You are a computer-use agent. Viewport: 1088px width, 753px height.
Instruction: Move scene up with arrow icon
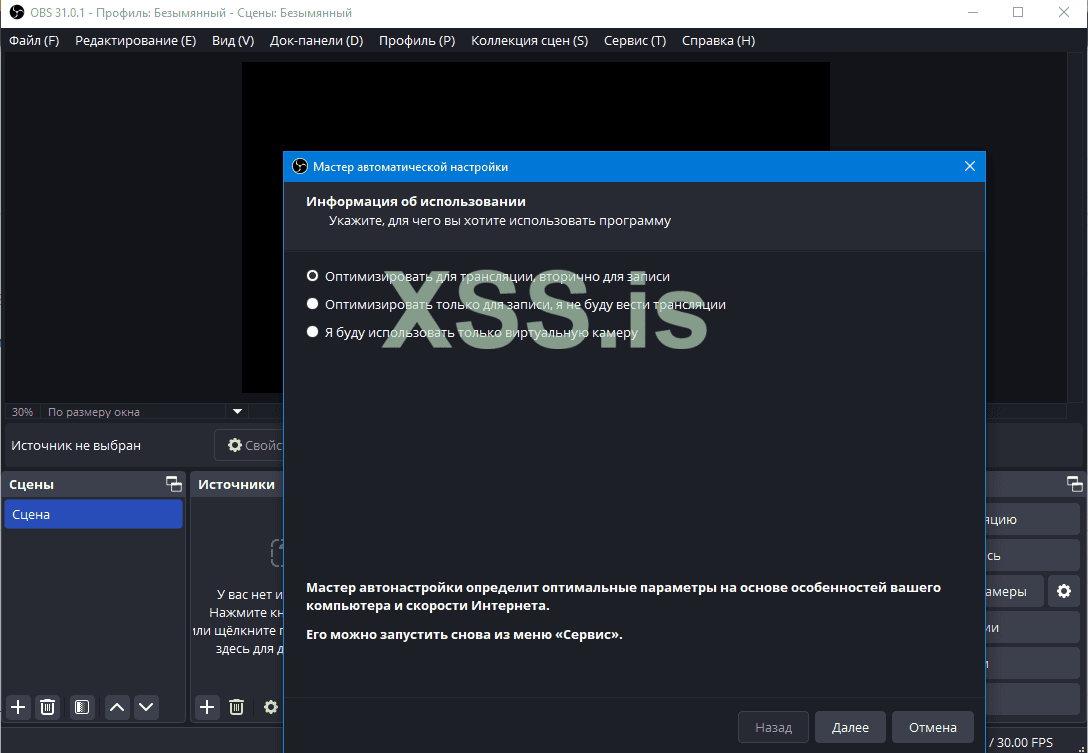117,707
